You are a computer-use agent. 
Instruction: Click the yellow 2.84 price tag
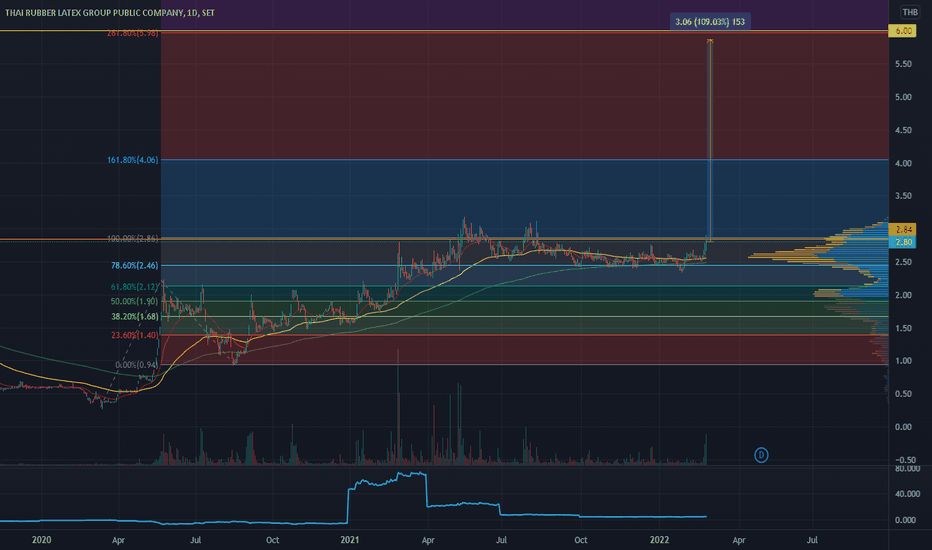coord(902,230)
